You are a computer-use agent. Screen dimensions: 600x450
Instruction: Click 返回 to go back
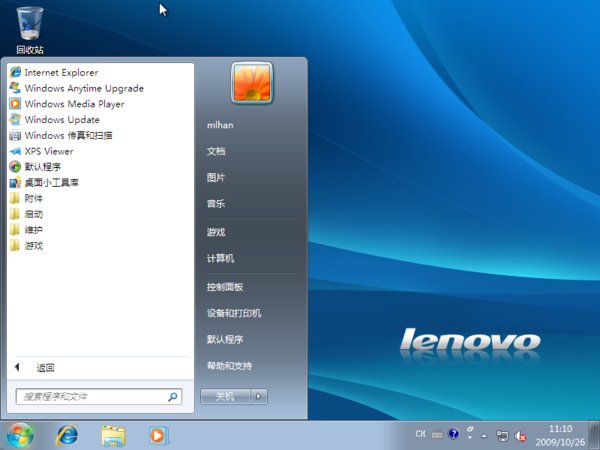click(45, 368)
